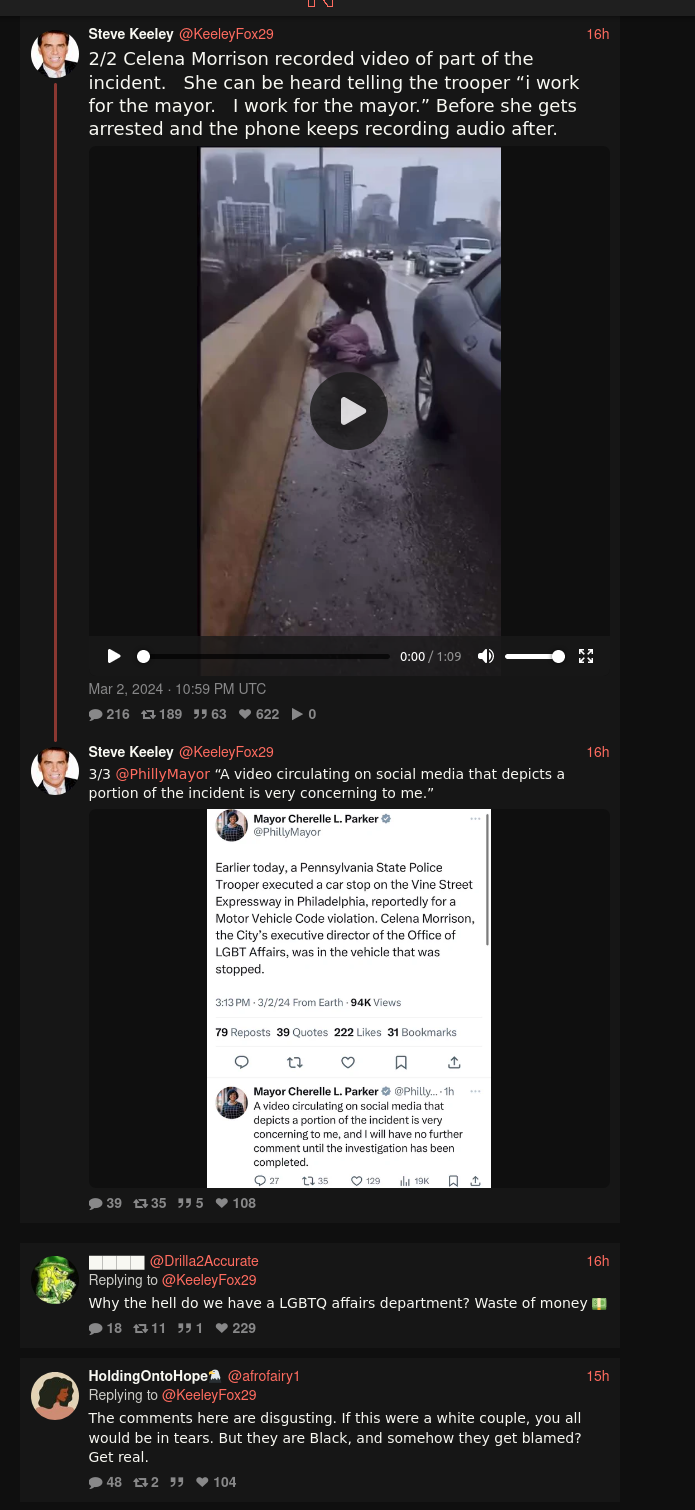Image resolution: width=695 pixels, height=1510 pixels.
Task: Click Steve Keeley's avatar on first tweet
Action: point(55,54)
